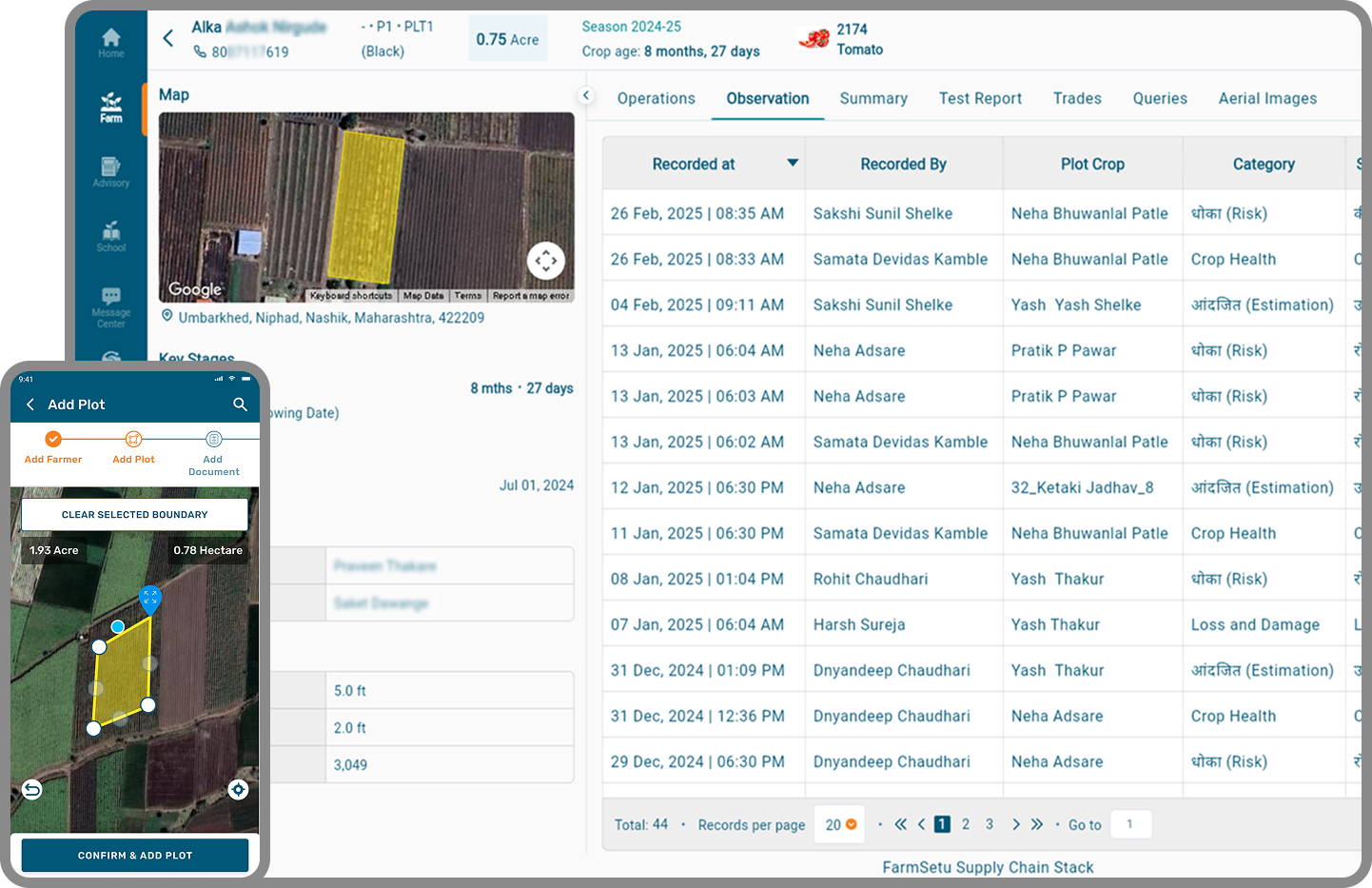This screenshot has height=888, width=1372.
Task: Select the Add Plot step in wizard
Action: [x=133, y=446]
